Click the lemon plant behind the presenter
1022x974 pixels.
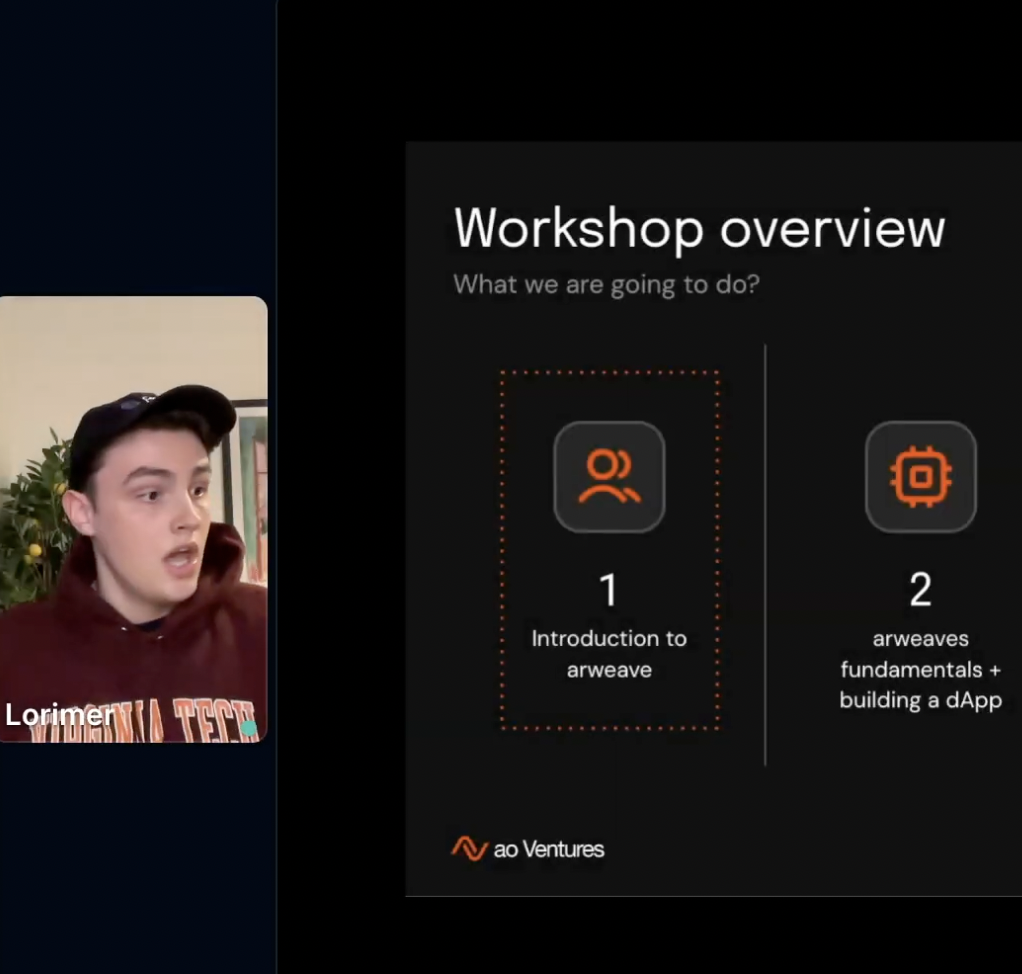(30, 520)
